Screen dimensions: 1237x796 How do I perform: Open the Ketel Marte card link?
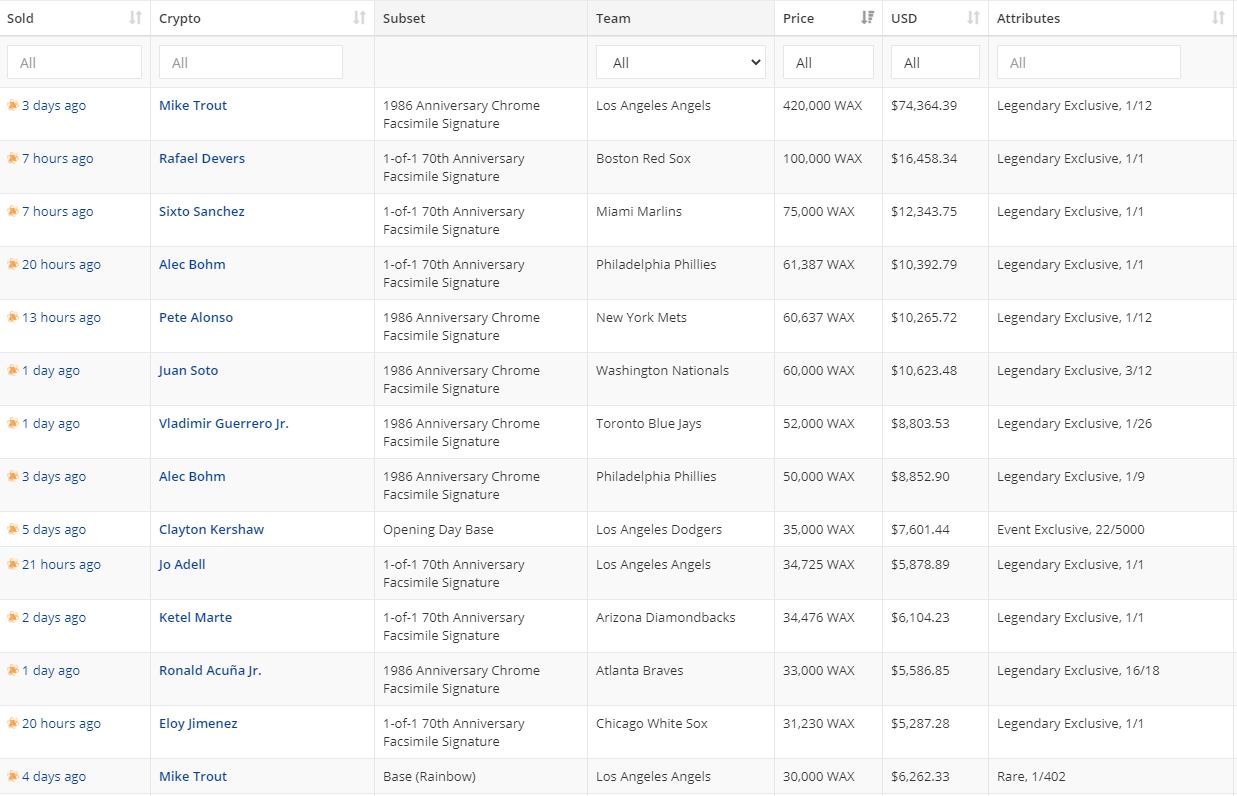(x=195, y=617)
